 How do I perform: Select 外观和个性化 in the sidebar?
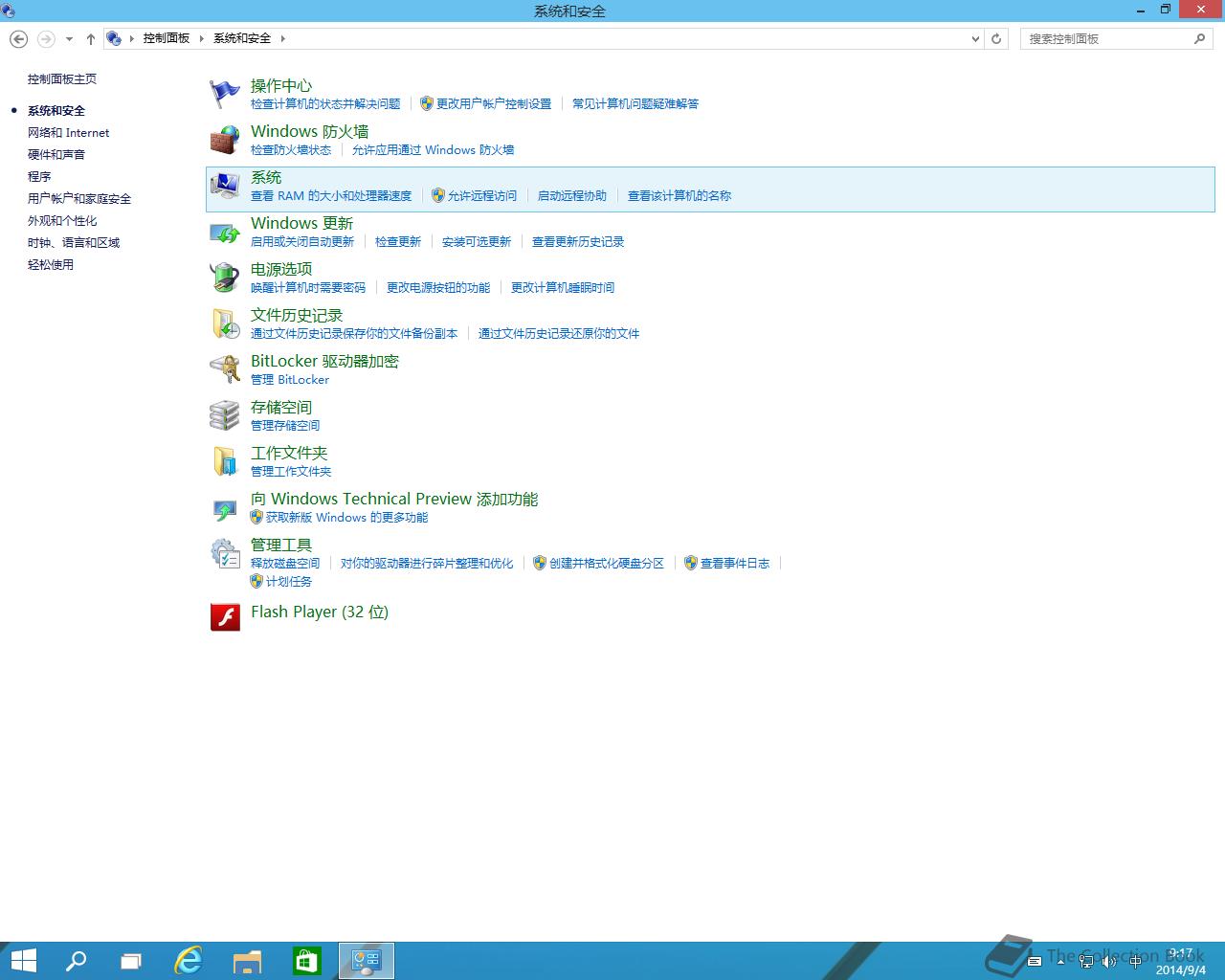point(62,221)
